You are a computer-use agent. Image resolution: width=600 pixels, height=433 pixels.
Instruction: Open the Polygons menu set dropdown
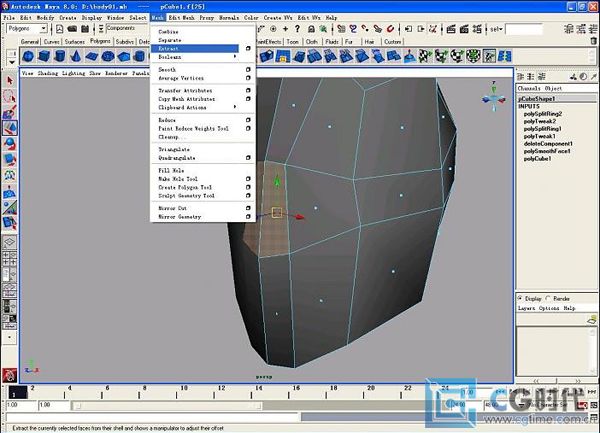[x=27, y=29]
